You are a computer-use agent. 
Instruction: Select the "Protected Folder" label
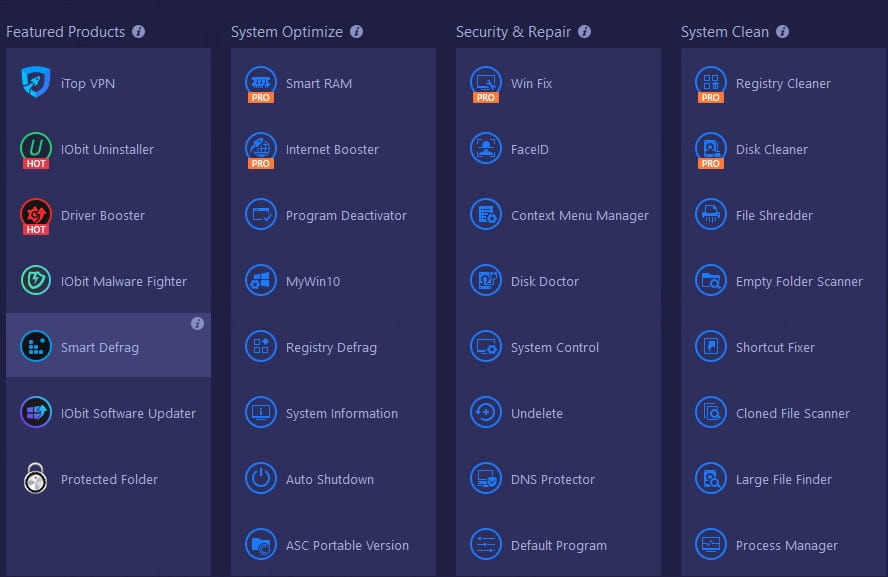[109, 480]
